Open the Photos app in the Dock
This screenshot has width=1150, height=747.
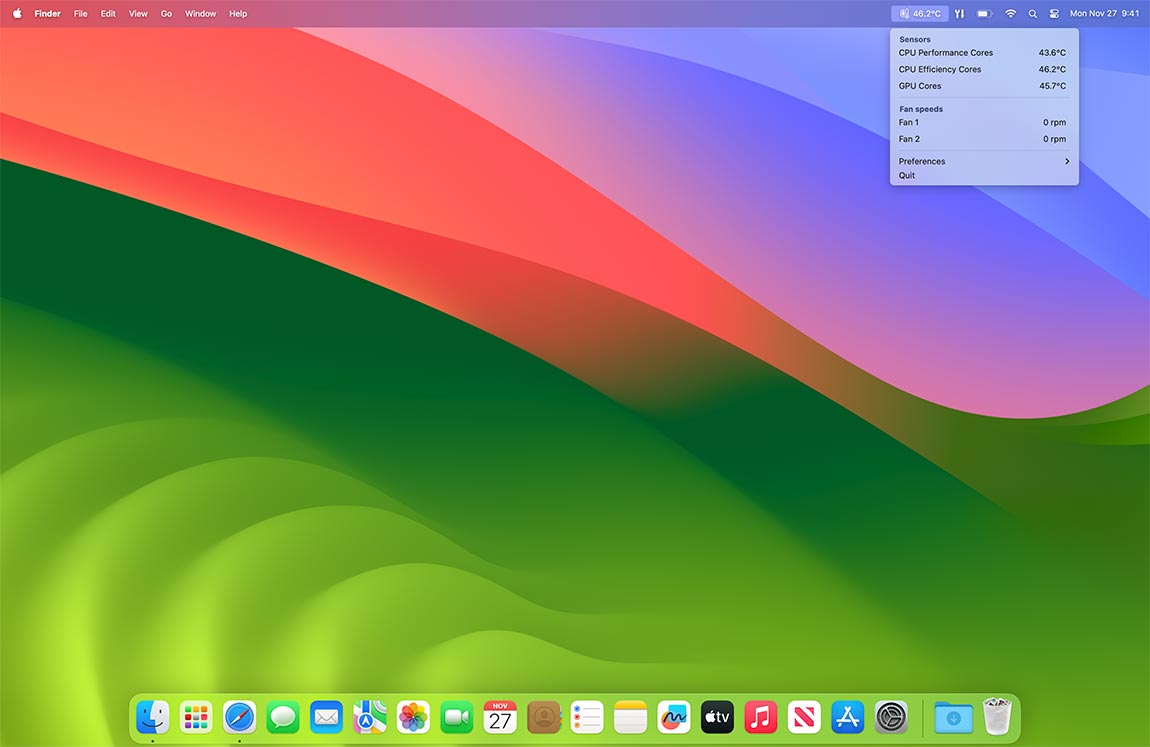point(413,717)
